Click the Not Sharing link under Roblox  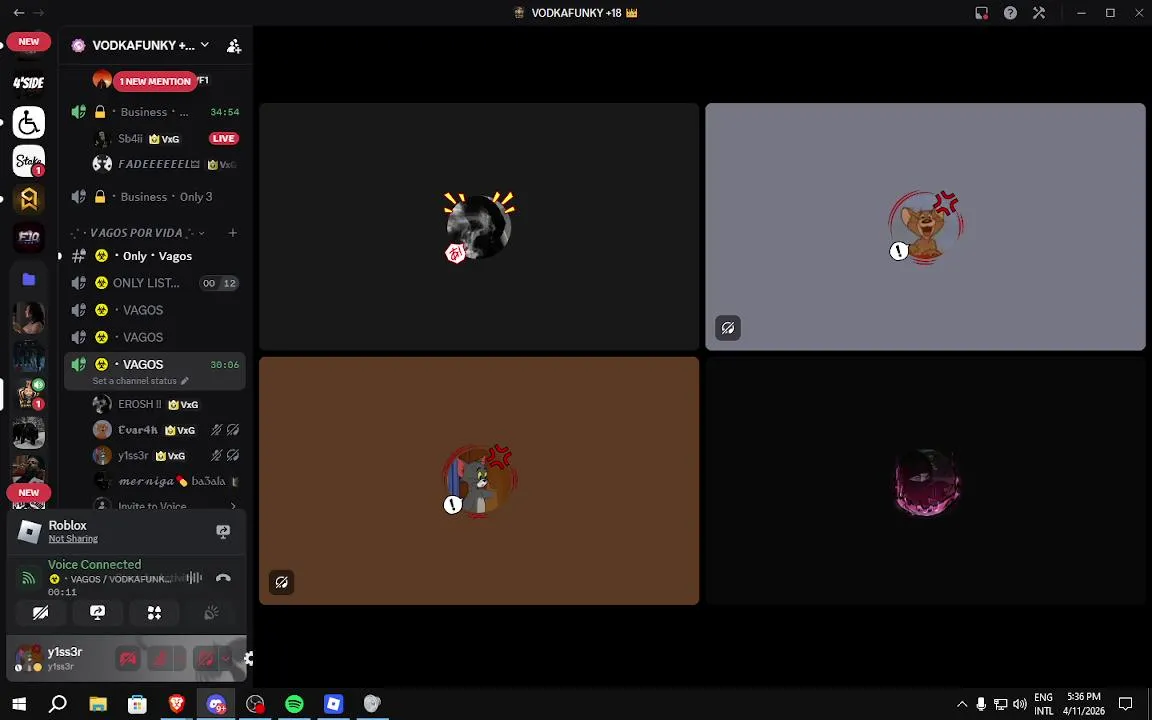tap(73, 539)
